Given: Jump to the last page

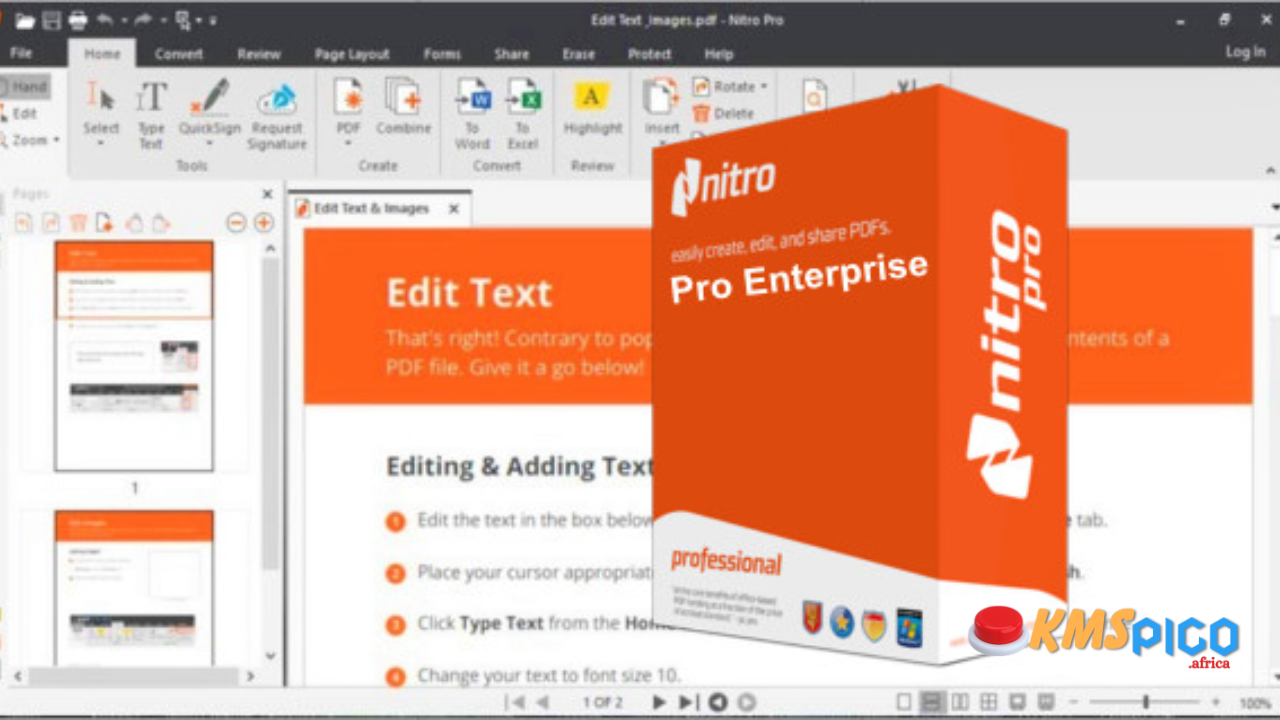Looking at the screenshot, I should click(688, 703).
